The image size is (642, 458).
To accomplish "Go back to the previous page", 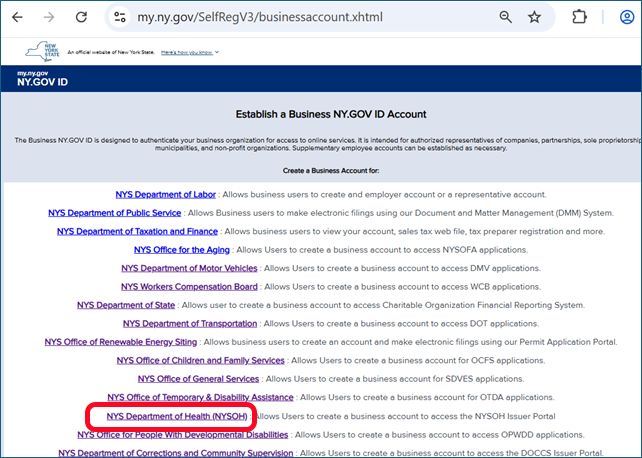I will 17,17.
